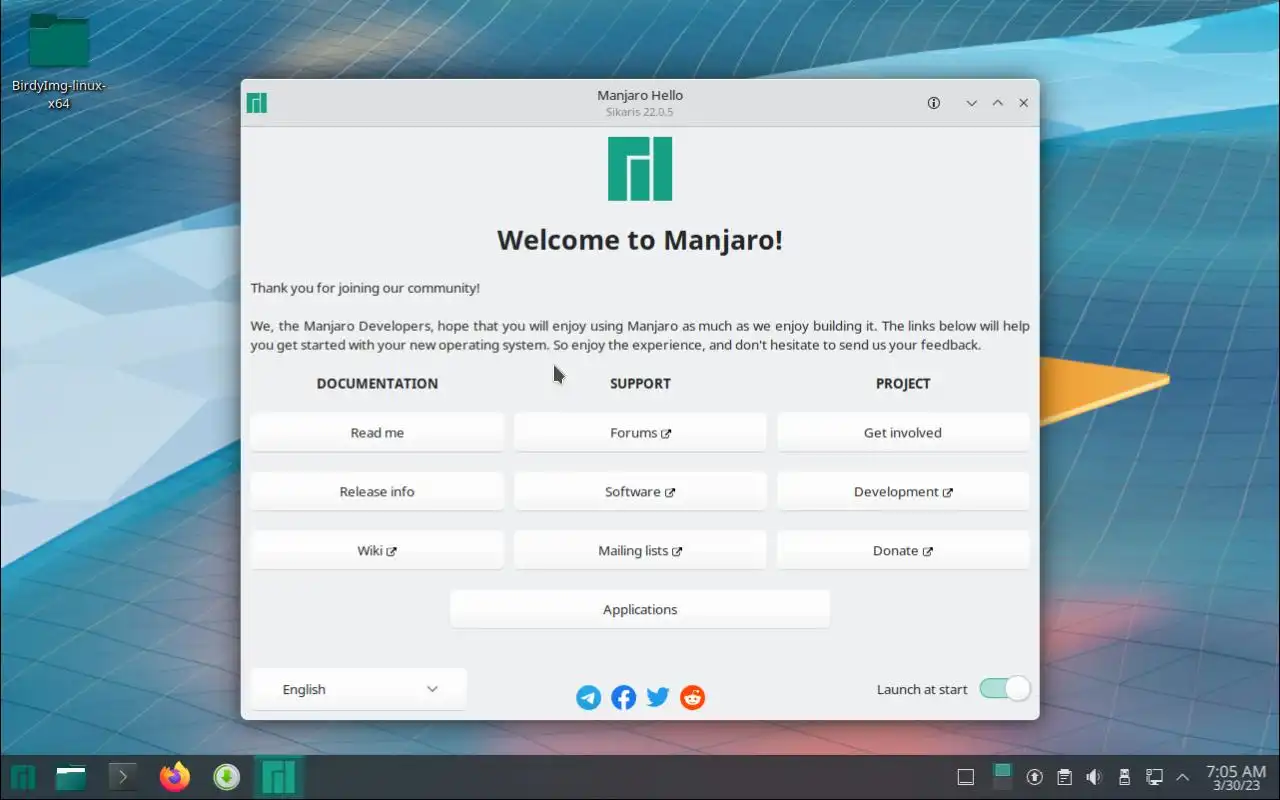The width and height of the screenshot is (1280, 800).
Task: Open the Development project link
Action: coord(903,492)
